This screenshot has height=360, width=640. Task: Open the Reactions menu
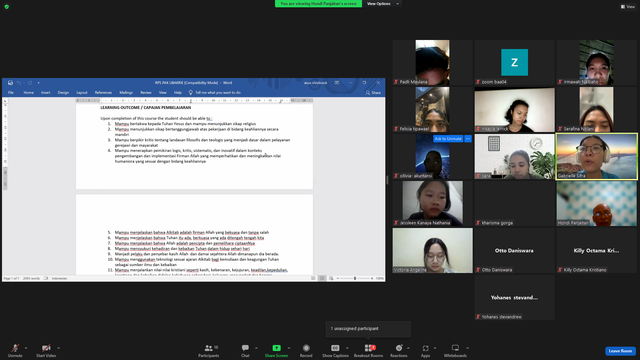[x=399, y=350]
